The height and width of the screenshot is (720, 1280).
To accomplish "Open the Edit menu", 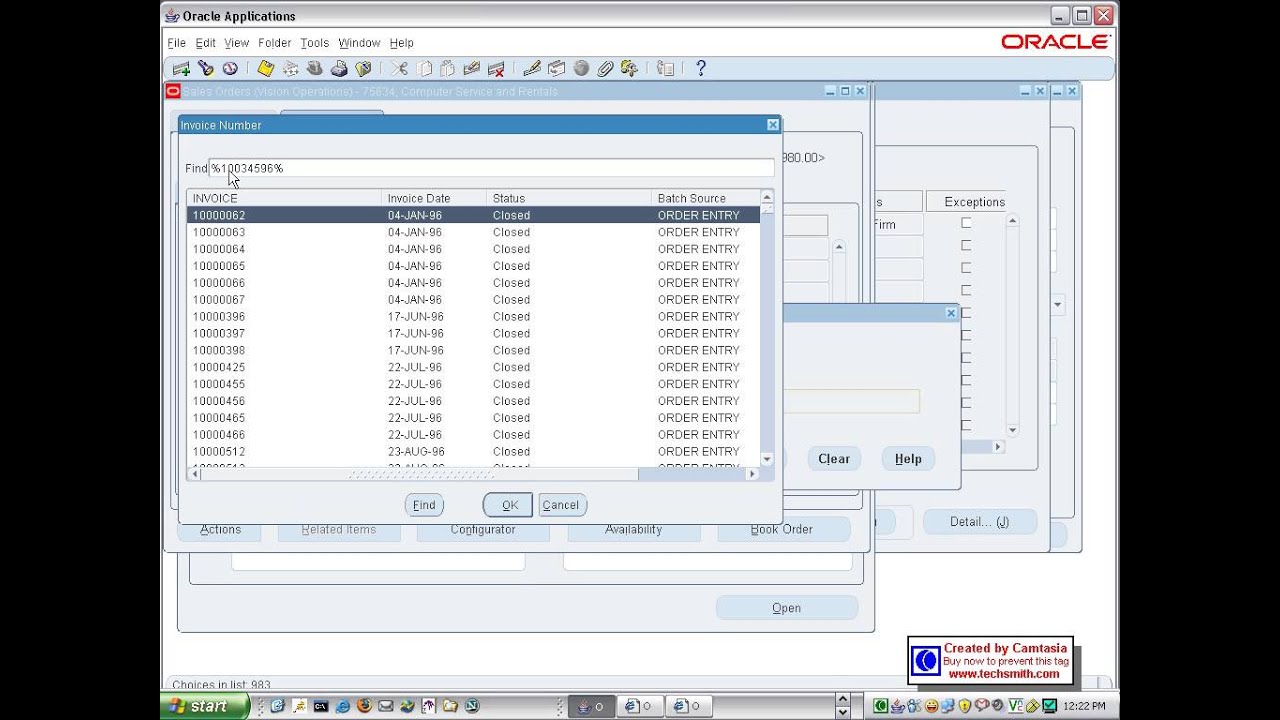I will pos(205,43).
